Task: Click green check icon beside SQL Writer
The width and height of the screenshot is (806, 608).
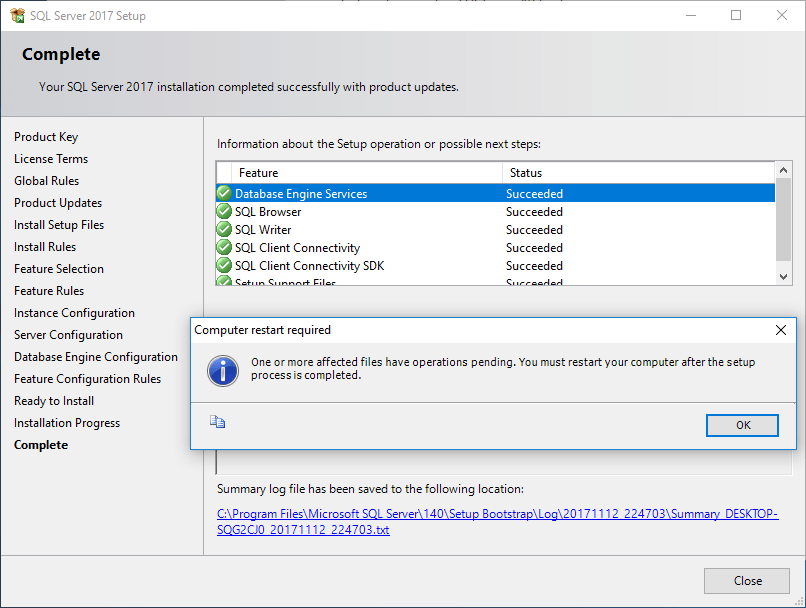Action: tap(224, 229)
